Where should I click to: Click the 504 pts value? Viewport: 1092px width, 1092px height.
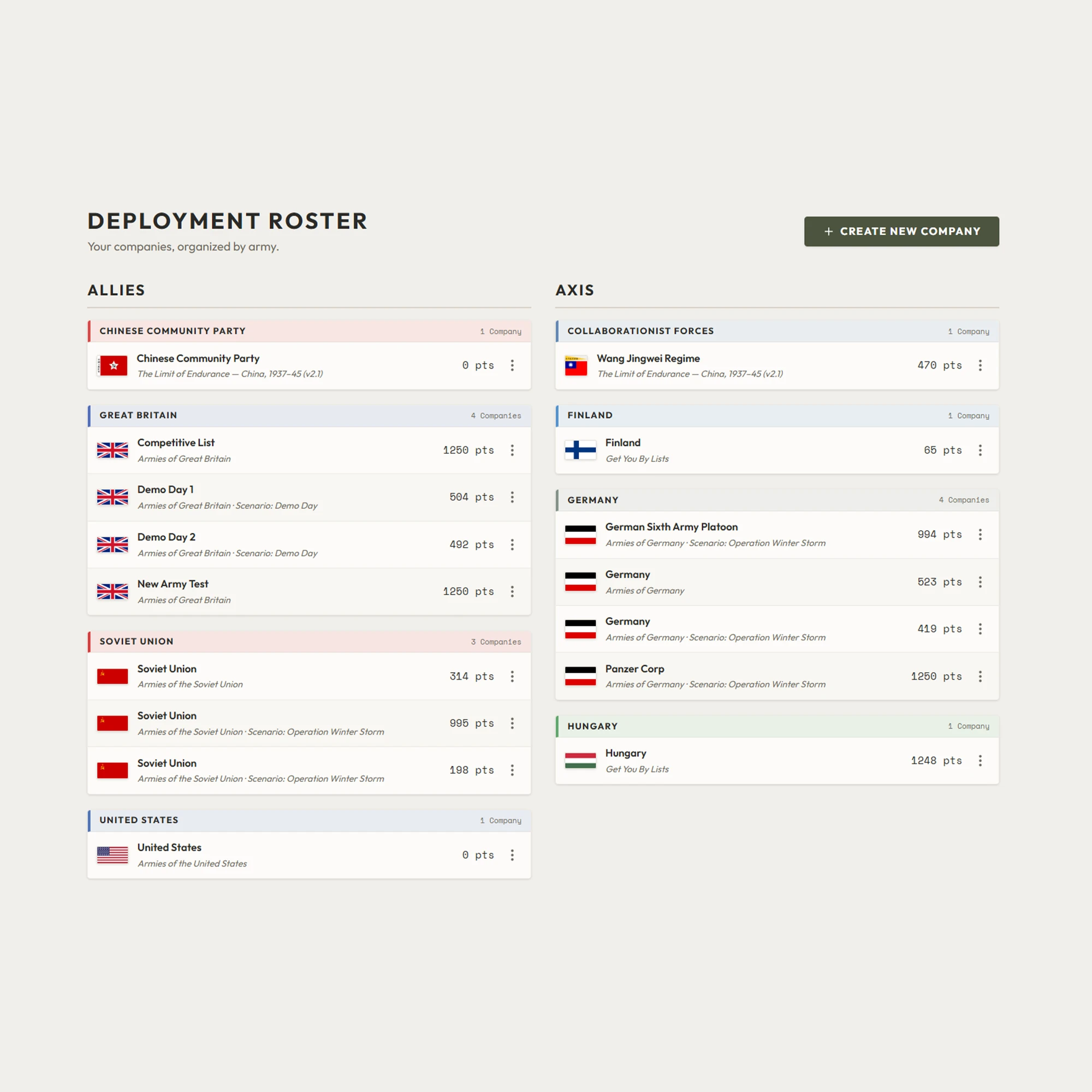tap(471, 497)
